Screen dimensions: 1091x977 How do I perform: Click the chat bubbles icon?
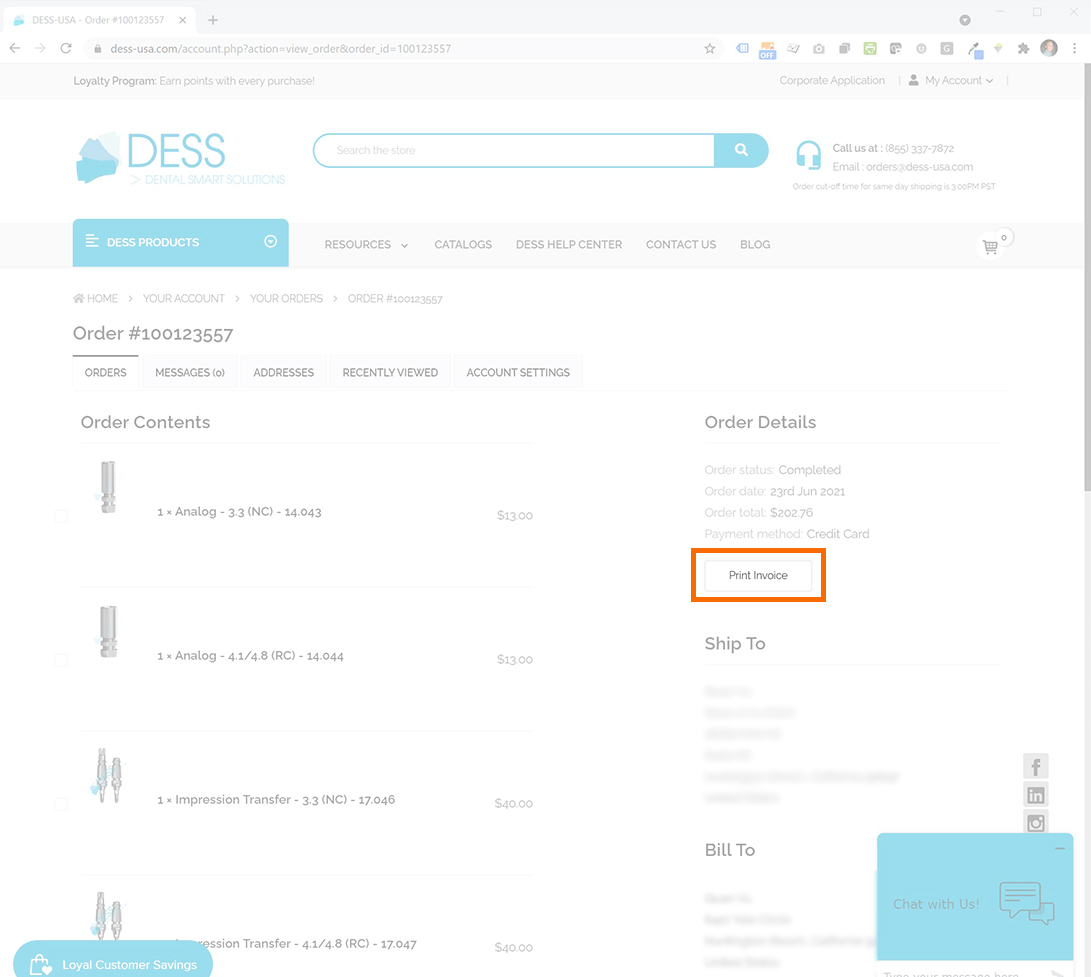[1026, 903]
